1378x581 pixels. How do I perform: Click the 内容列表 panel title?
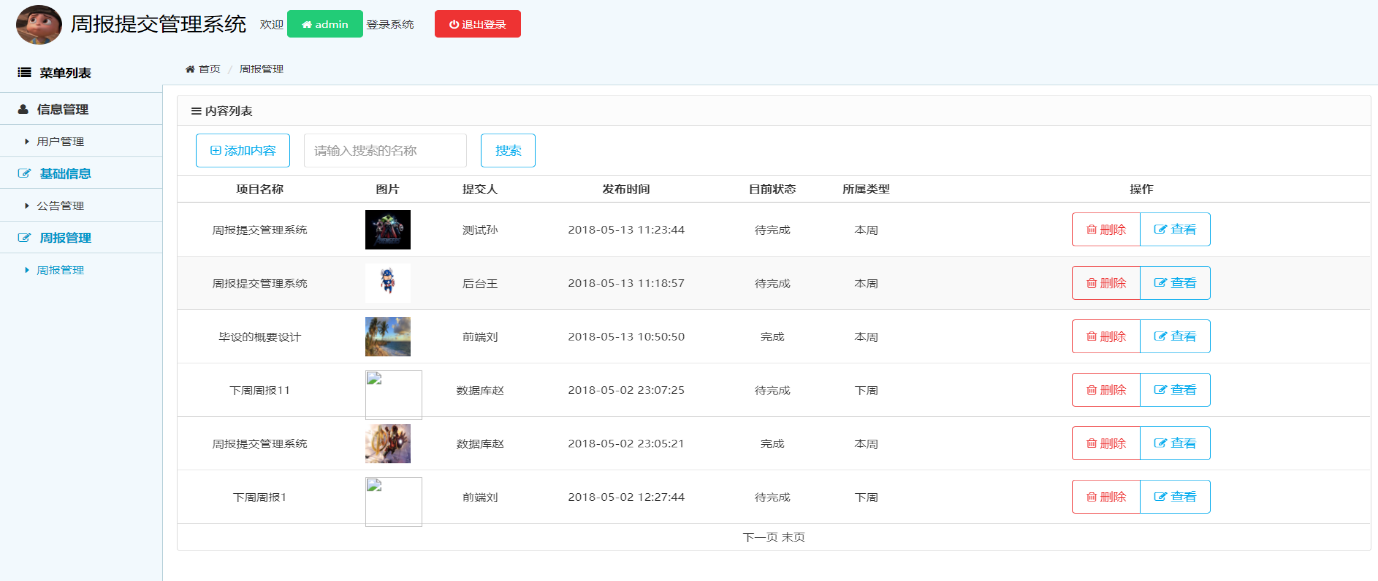point(229,111)
